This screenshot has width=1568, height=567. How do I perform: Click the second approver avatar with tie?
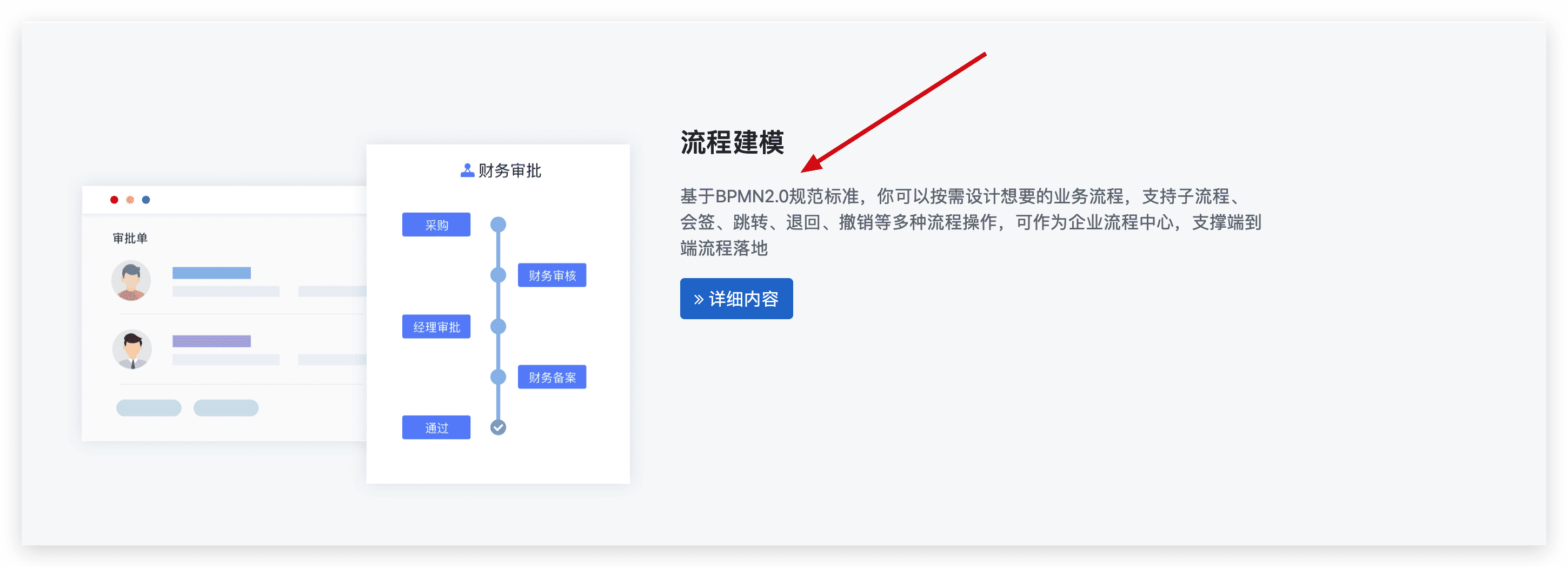131,350
